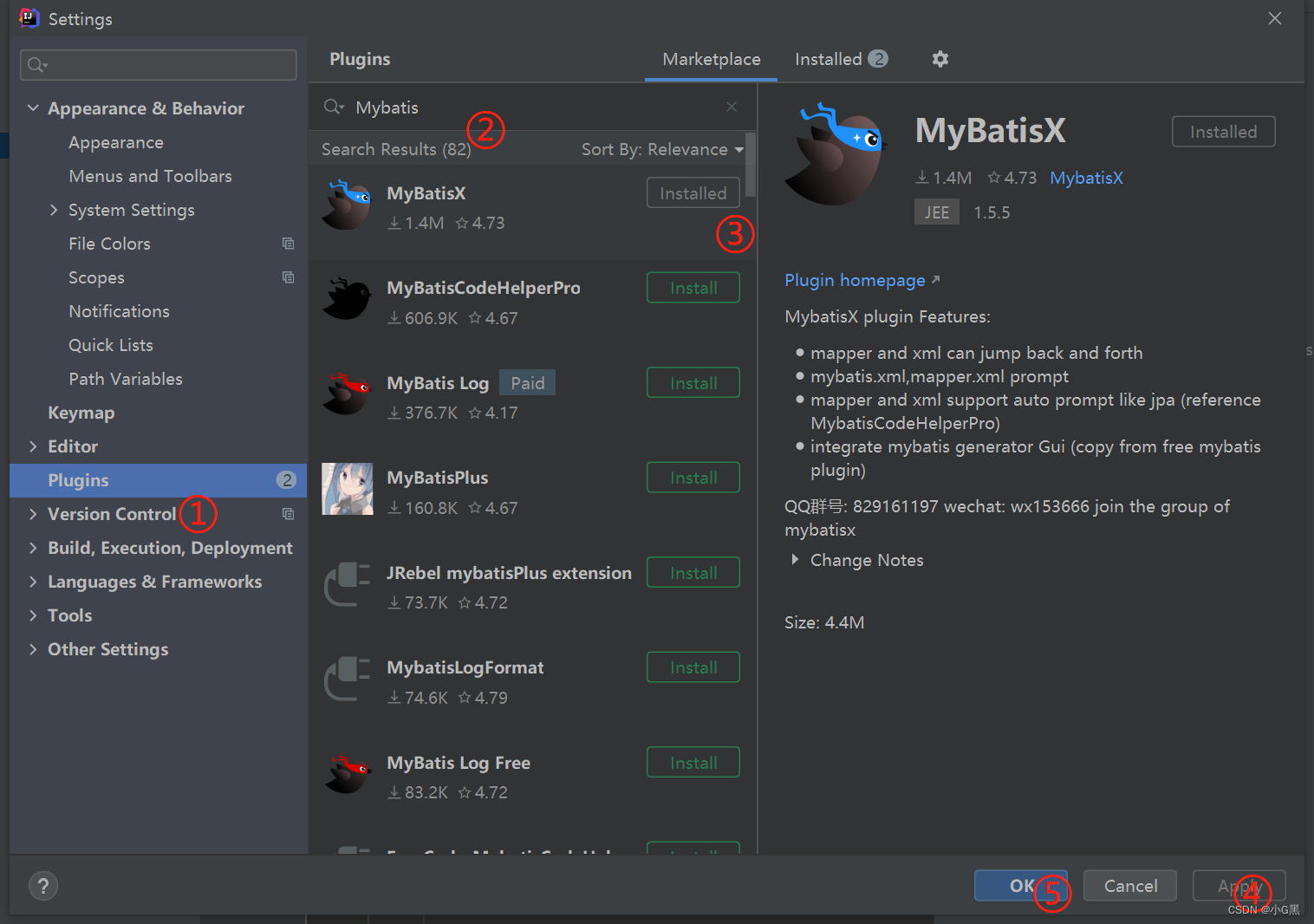Click the Version Control project-level icon
This screenshot has width=1314, height=924.
coord(288,514)
